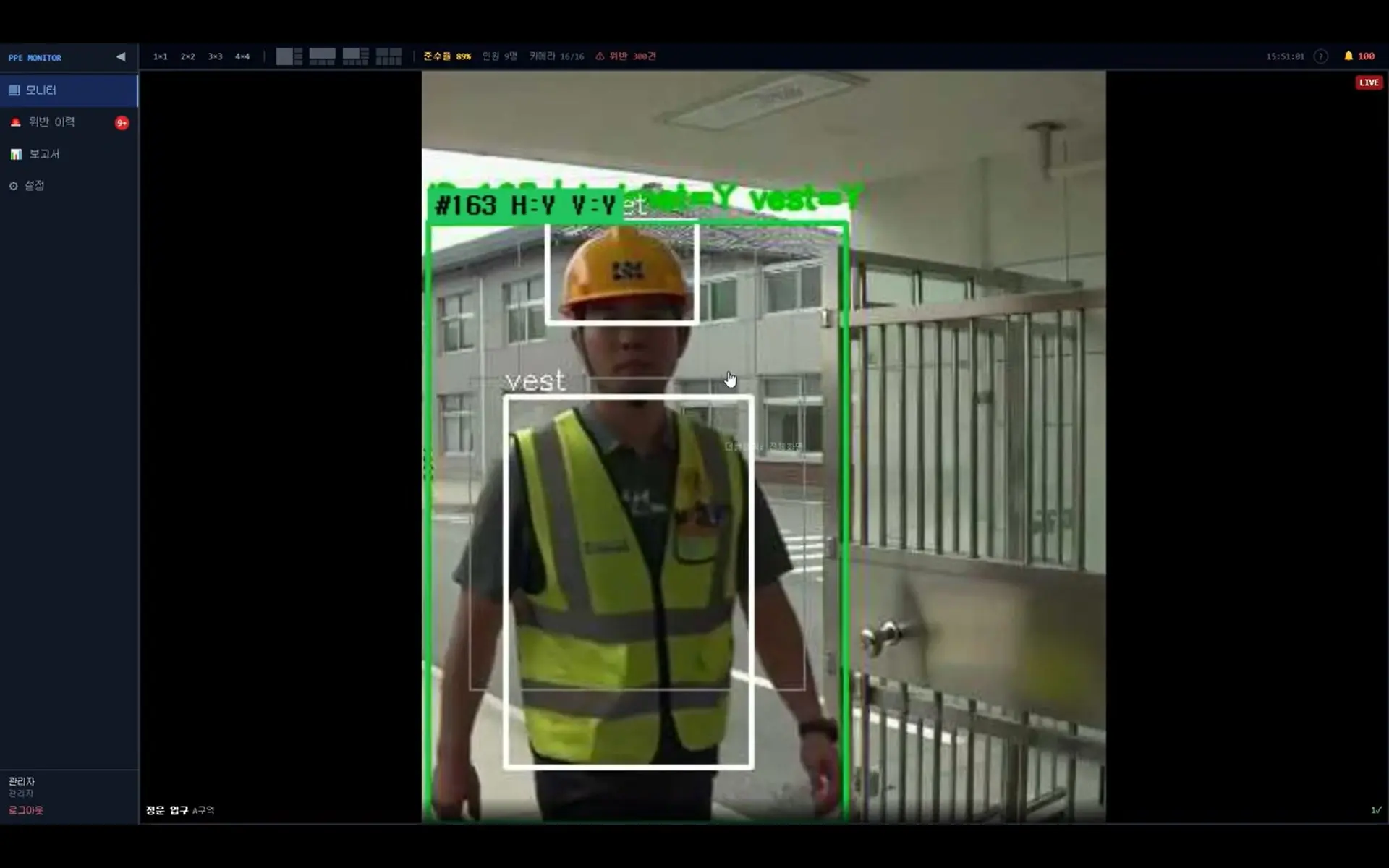Image resolution: width=1389 pixels, height=868 pixels.
Task: Click the warning triangle icon beside 위반
Action: pyautogui.click(x=600, y=56)
